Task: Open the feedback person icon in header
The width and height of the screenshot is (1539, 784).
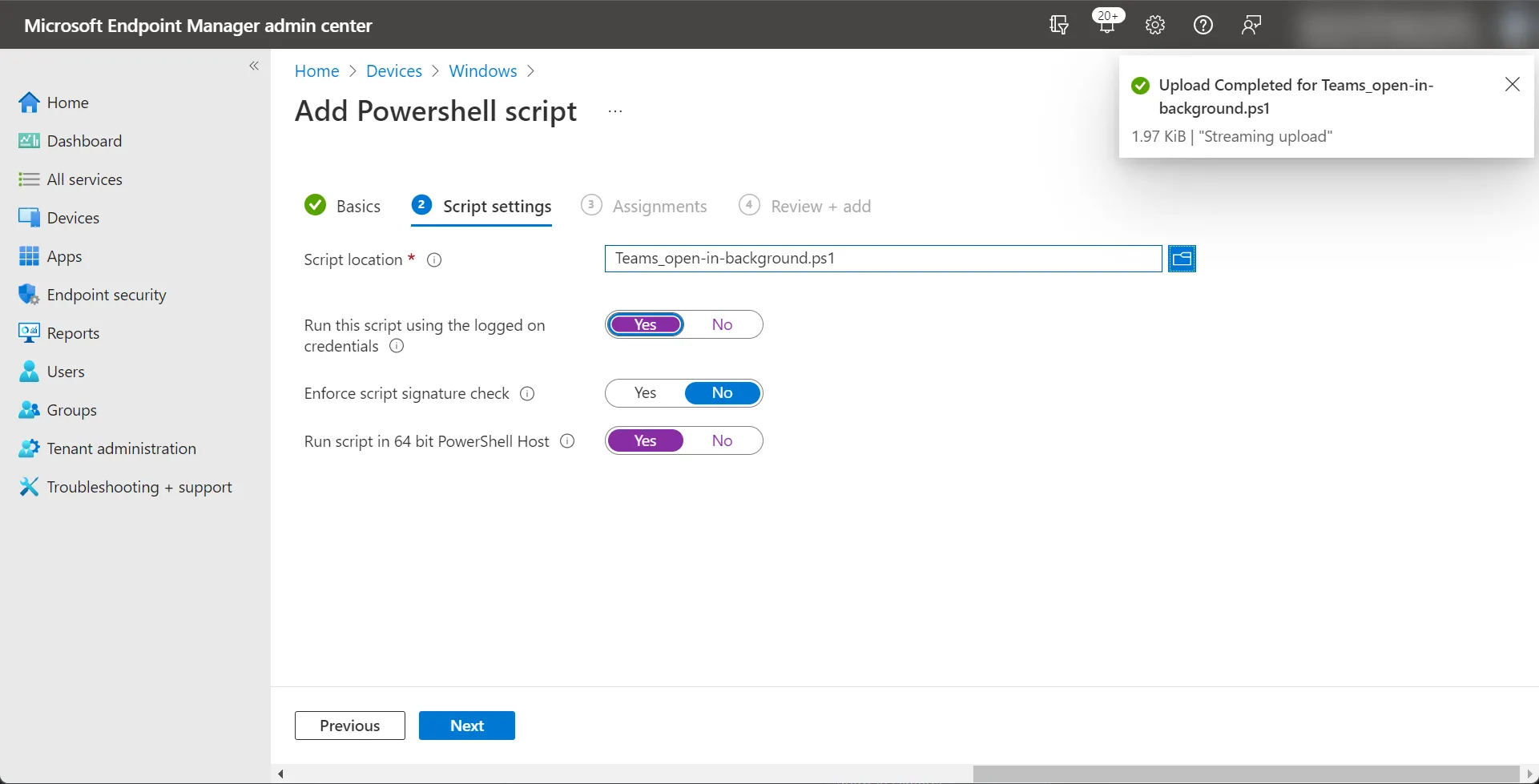Action: point(1251,26)
